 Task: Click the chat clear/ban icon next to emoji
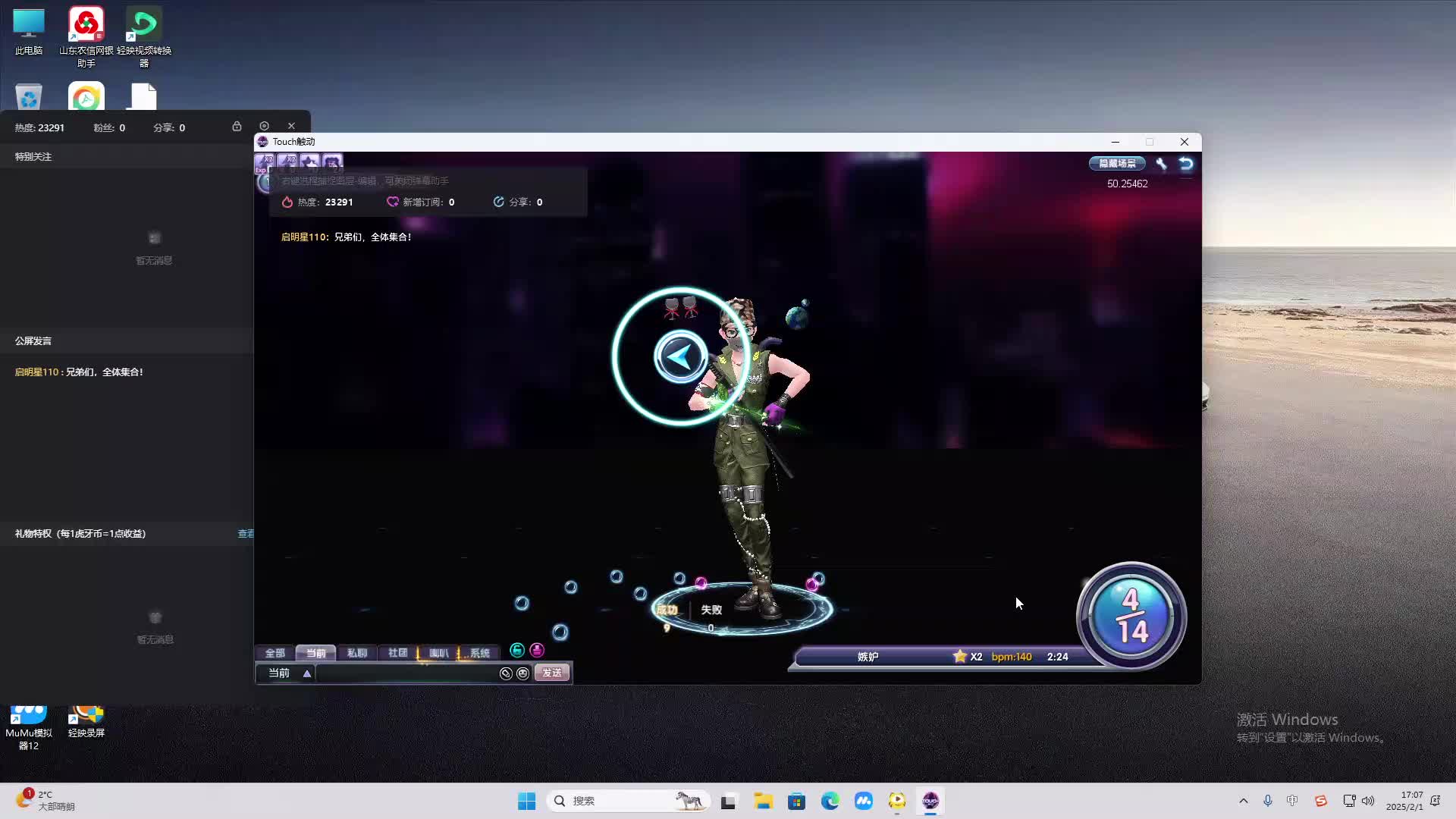coord(506,673)
